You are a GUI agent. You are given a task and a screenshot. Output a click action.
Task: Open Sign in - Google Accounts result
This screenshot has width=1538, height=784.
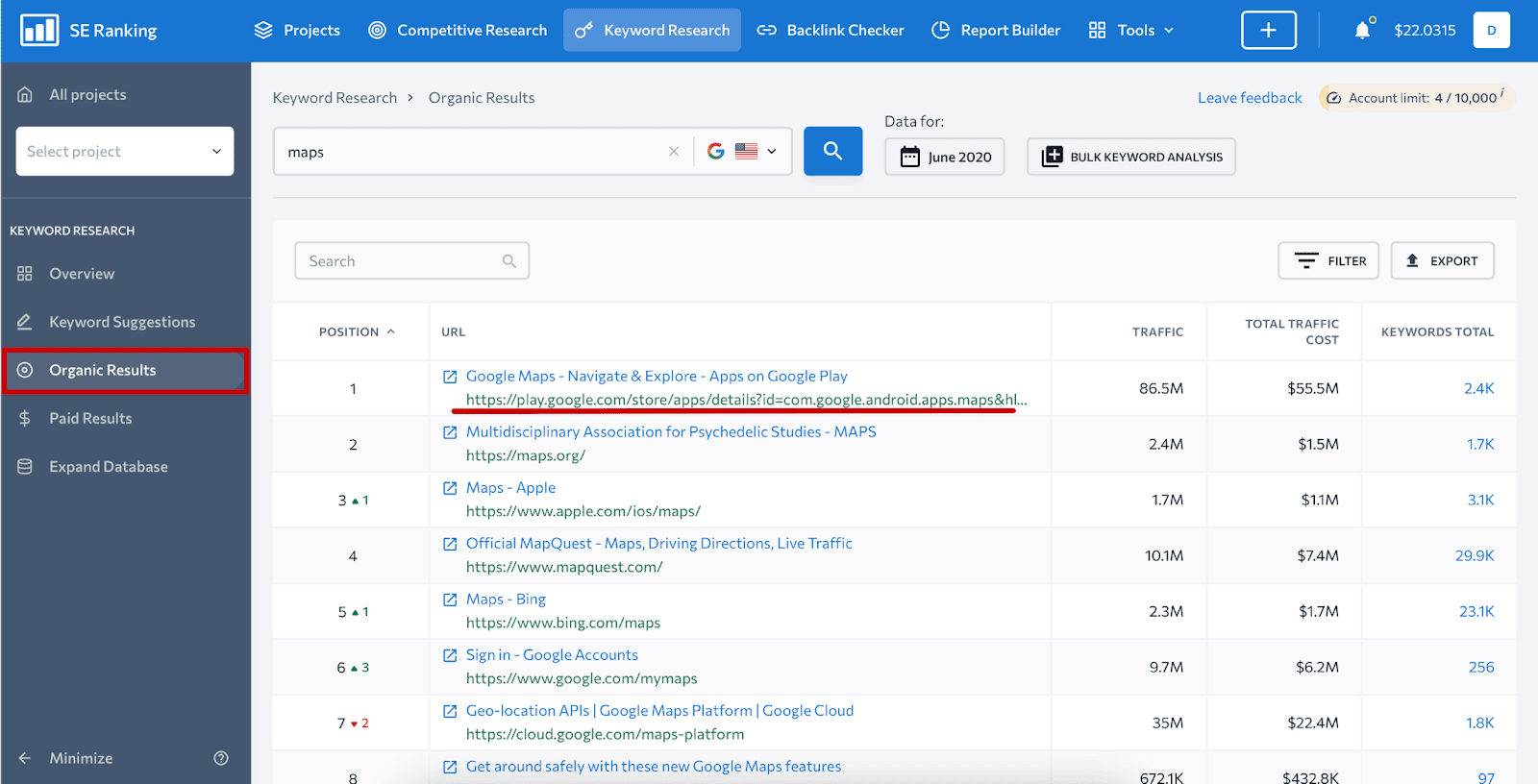pyautogui.click(x=552, y=655)
